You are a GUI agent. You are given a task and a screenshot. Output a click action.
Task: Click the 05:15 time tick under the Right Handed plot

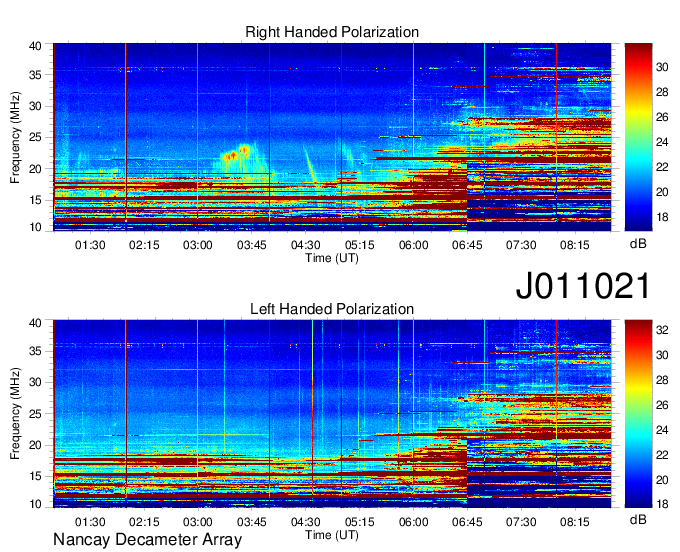pos(360,245)
